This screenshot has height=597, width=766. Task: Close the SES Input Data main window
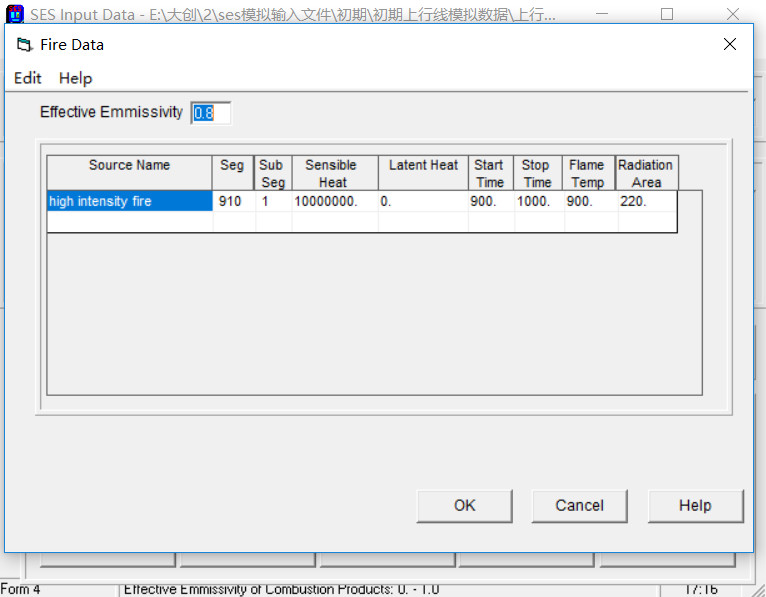coord(732,14)
